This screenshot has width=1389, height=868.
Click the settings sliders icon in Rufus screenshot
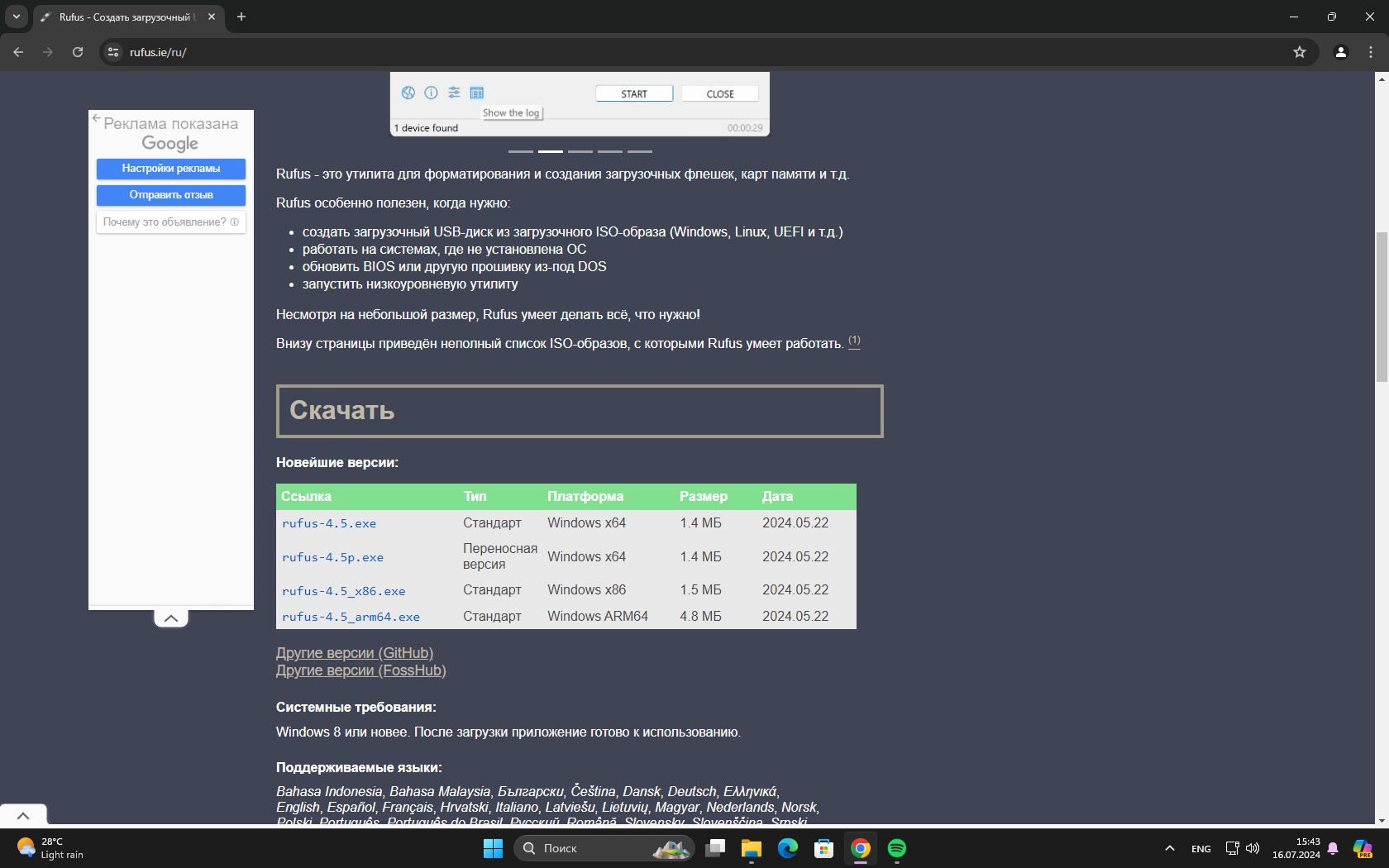[454, 93]
